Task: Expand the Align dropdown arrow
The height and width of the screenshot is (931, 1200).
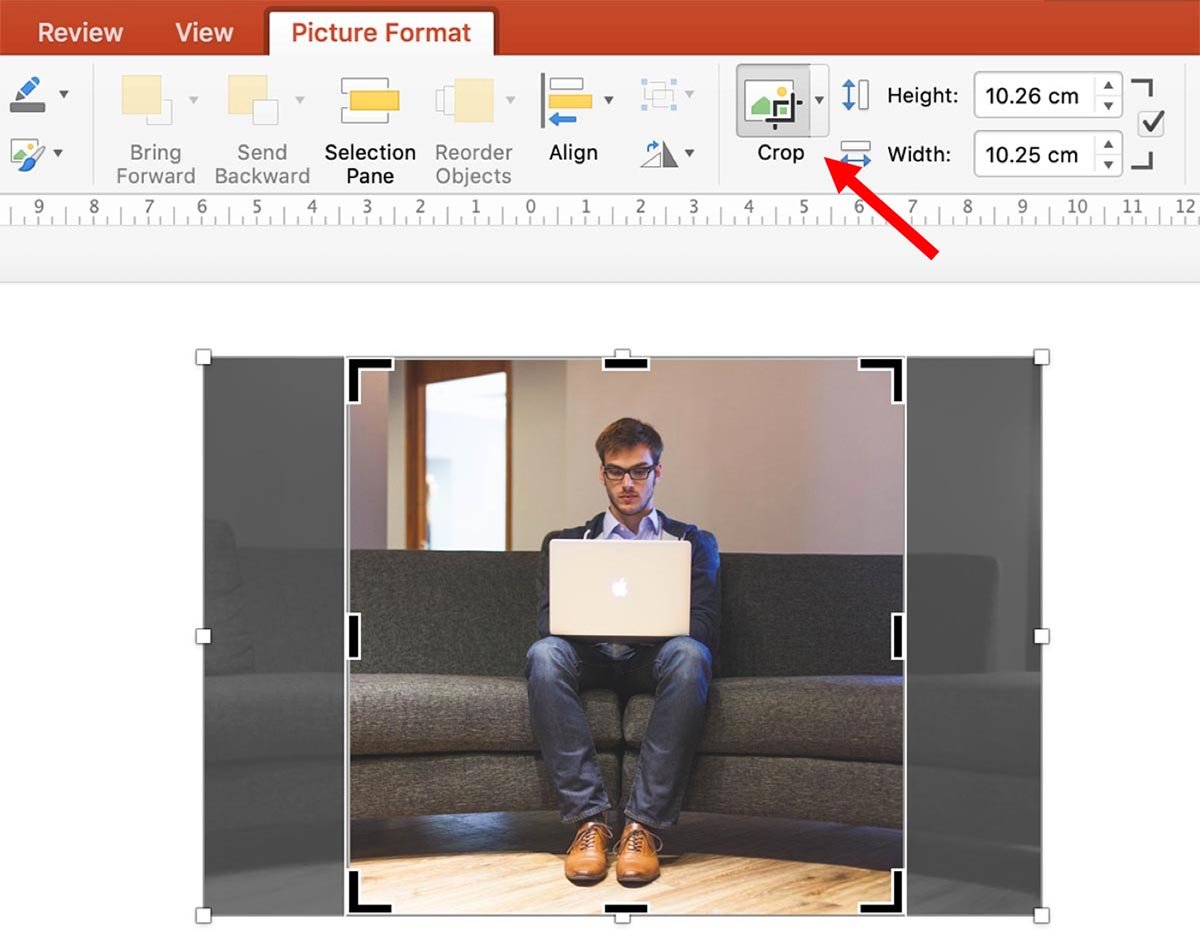Action: (x=608, y=100)
